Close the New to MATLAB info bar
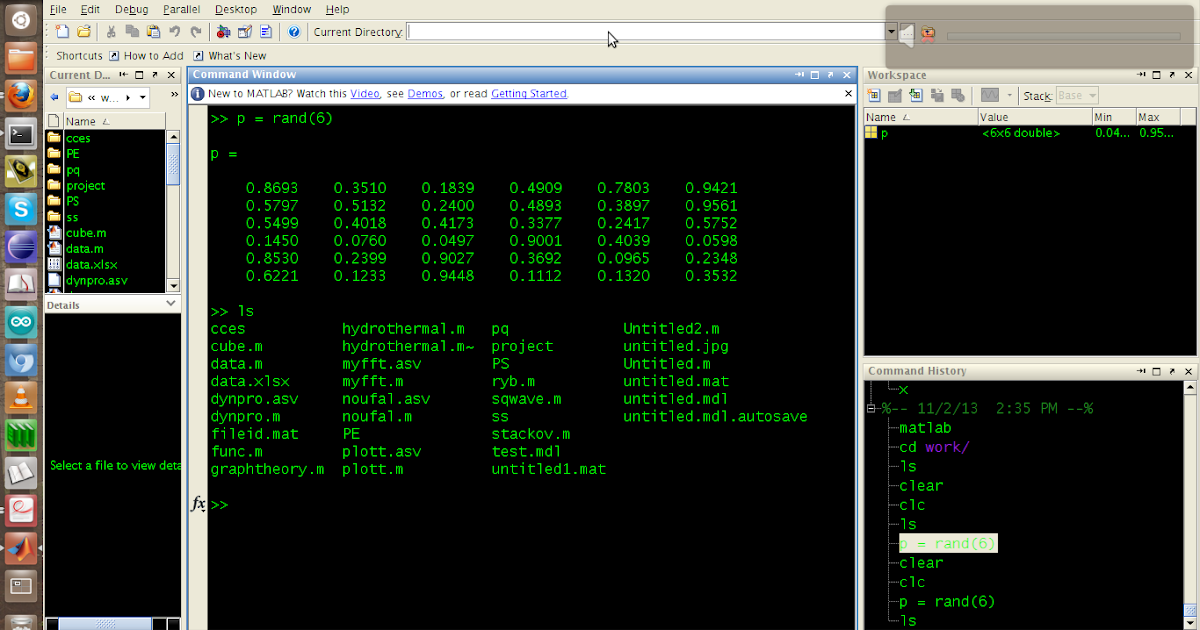Screen dimensions: 1200x630 tap(848, 93)
